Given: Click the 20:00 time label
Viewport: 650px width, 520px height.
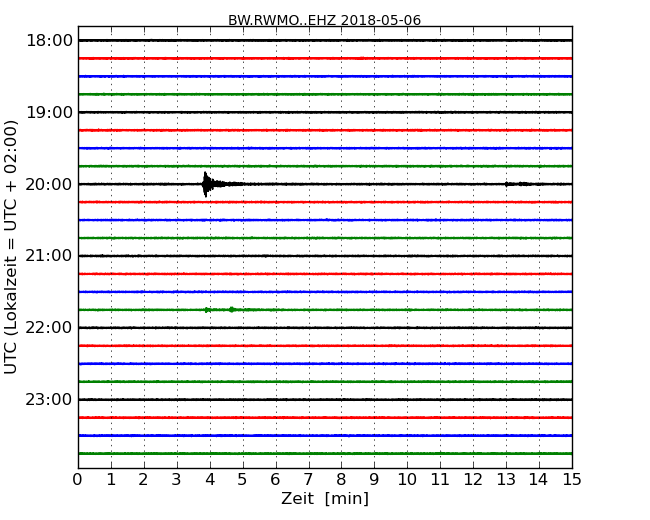Looking at the screenshot, I should tap(49, 184).
